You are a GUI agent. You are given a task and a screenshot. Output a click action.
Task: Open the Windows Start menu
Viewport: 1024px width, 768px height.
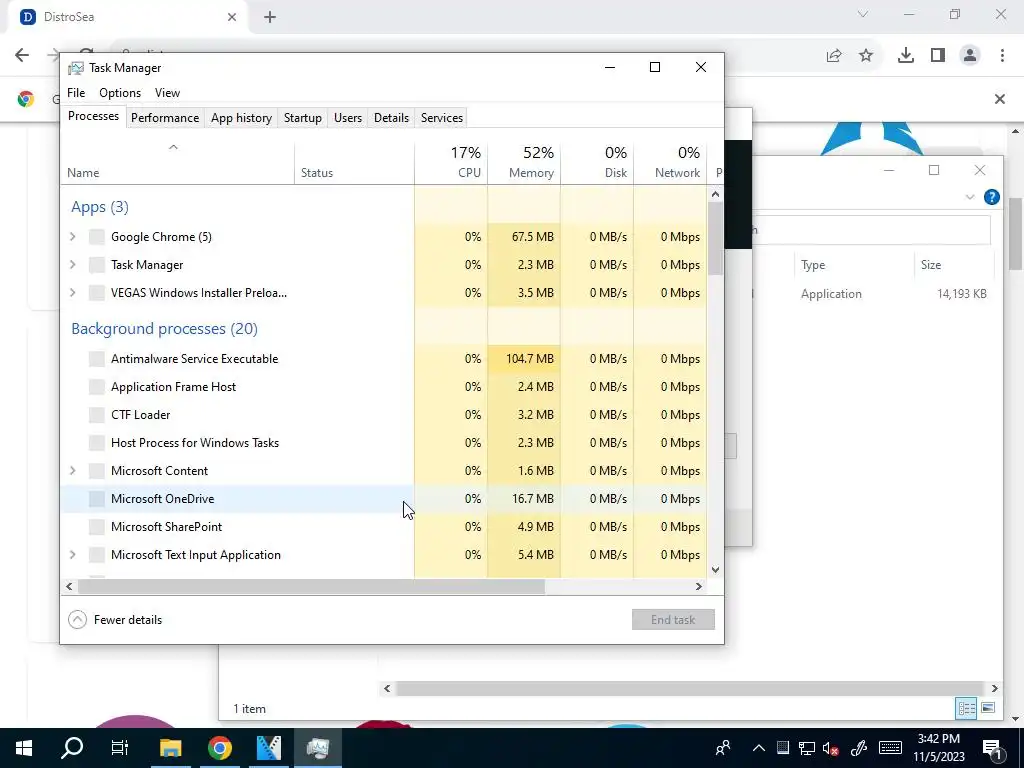click(24, 748)
